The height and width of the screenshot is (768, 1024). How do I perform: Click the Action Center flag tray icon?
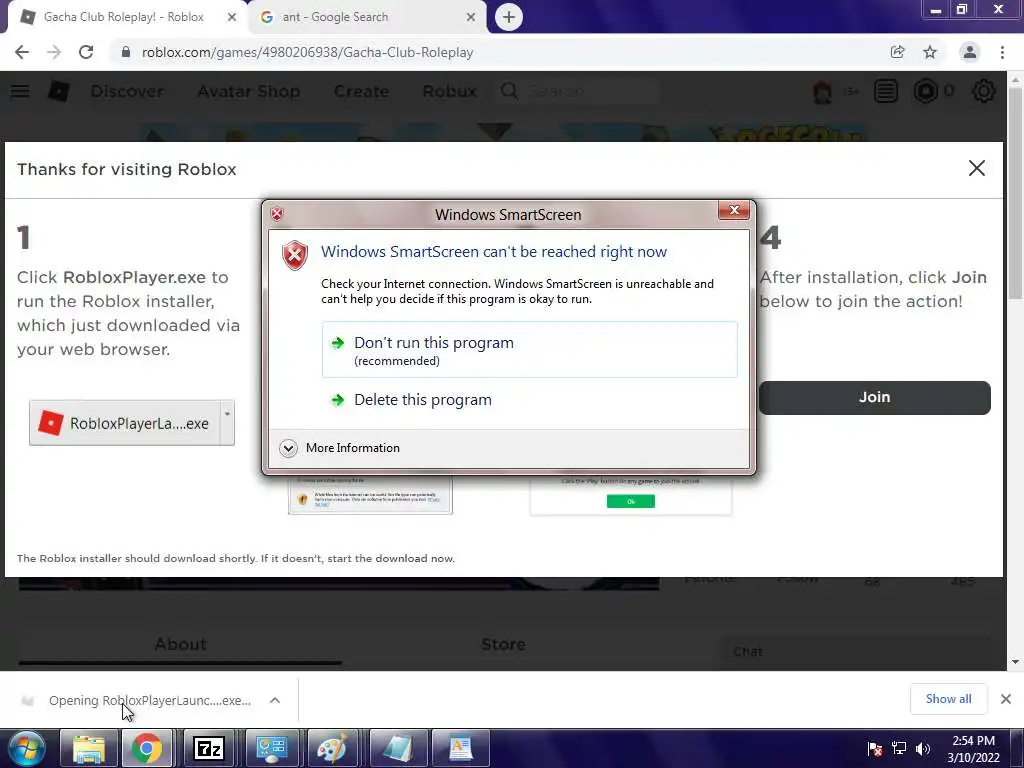(x=875, y=749)
